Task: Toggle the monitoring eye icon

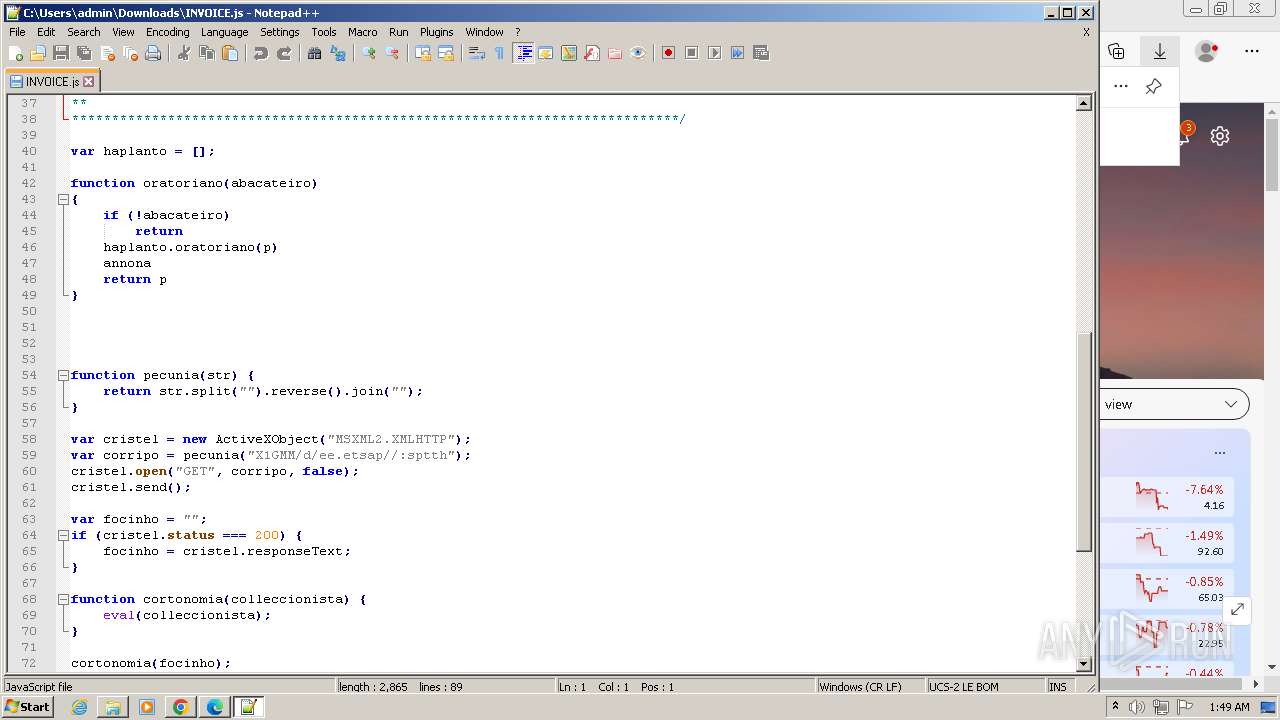Action: tap(638, 53)
